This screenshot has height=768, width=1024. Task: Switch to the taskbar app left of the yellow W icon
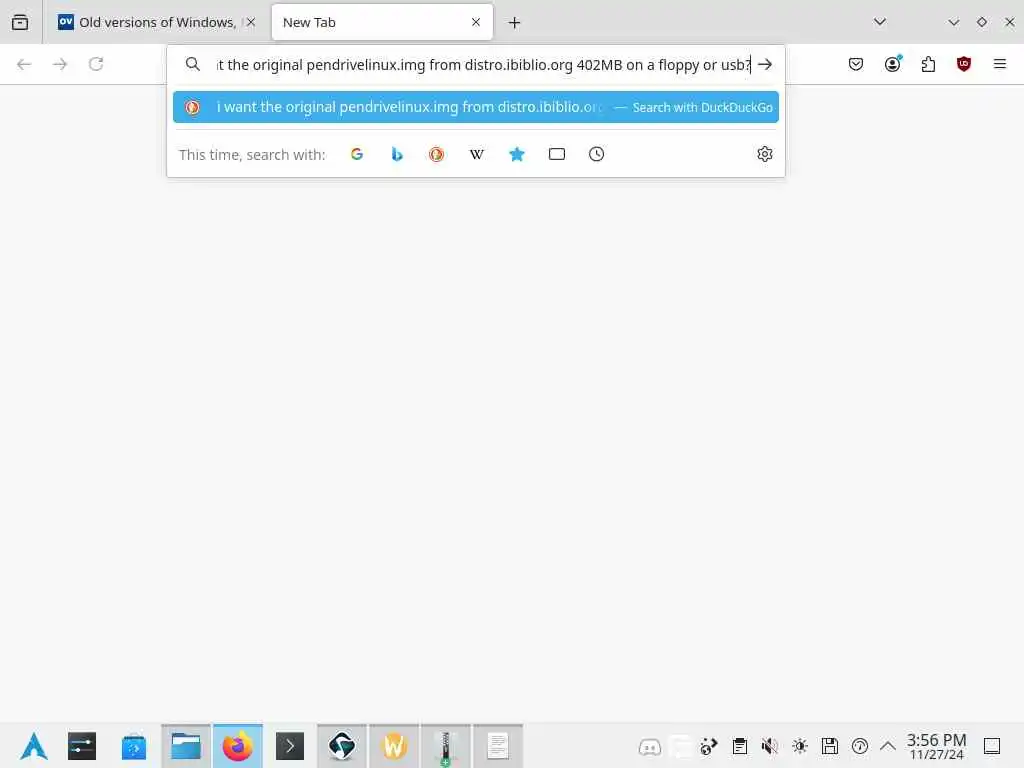342,746
